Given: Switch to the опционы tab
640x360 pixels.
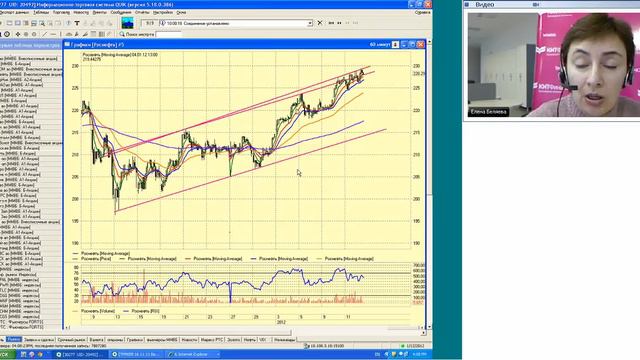Looking at the screenshot, I should 115,340.
